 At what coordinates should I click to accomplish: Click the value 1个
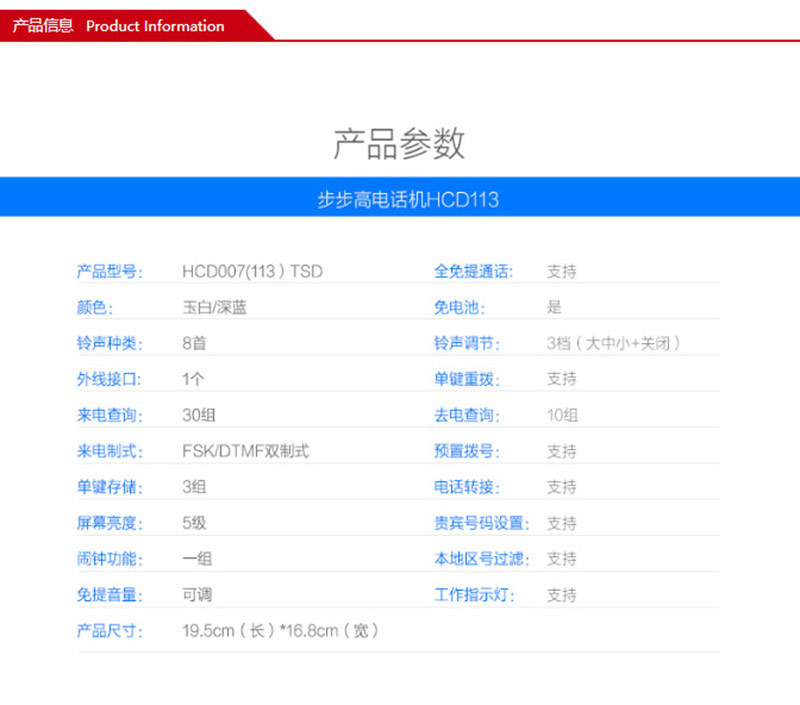click(x=193, y=379)
